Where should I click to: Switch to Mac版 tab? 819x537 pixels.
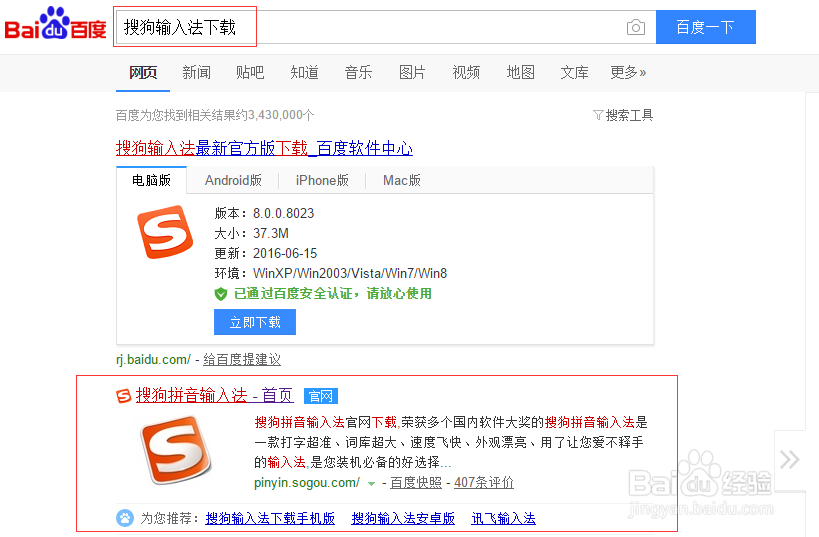(402, 180)
